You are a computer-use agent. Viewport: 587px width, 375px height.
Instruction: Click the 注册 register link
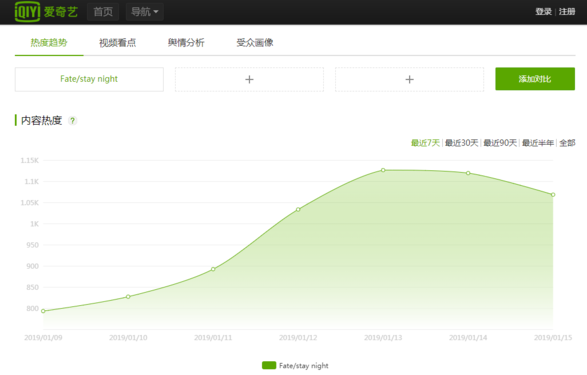[567, 12]
